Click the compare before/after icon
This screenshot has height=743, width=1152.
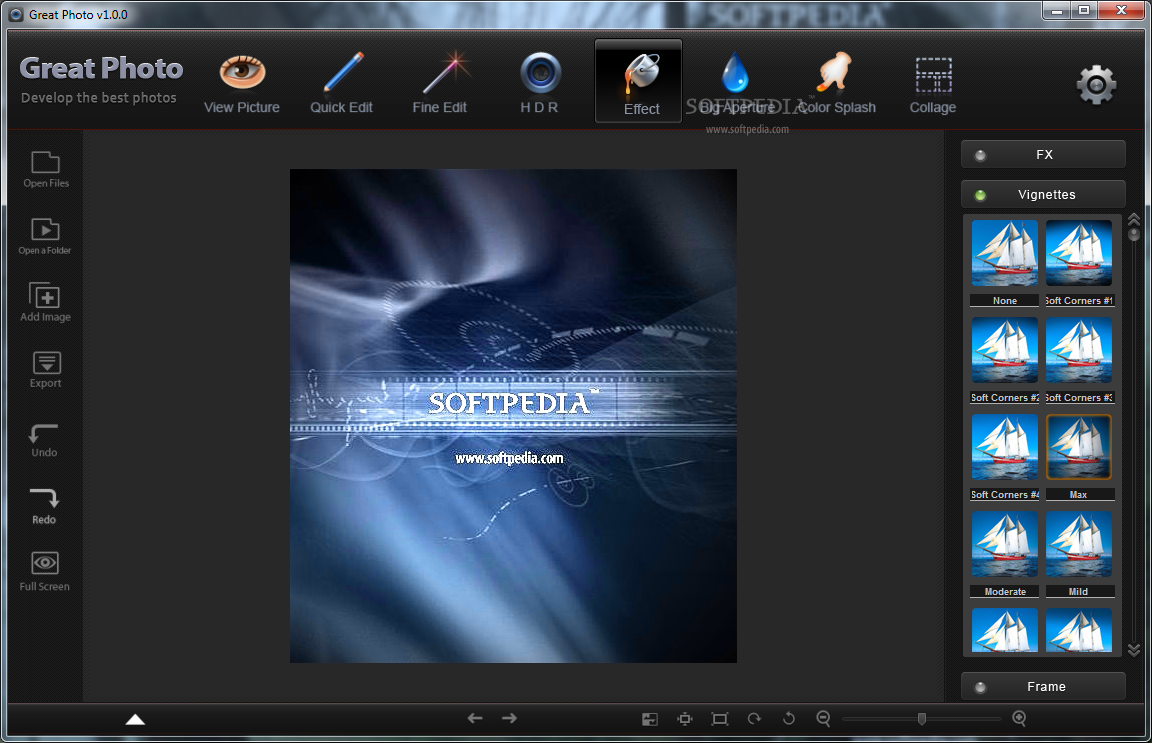649,719
